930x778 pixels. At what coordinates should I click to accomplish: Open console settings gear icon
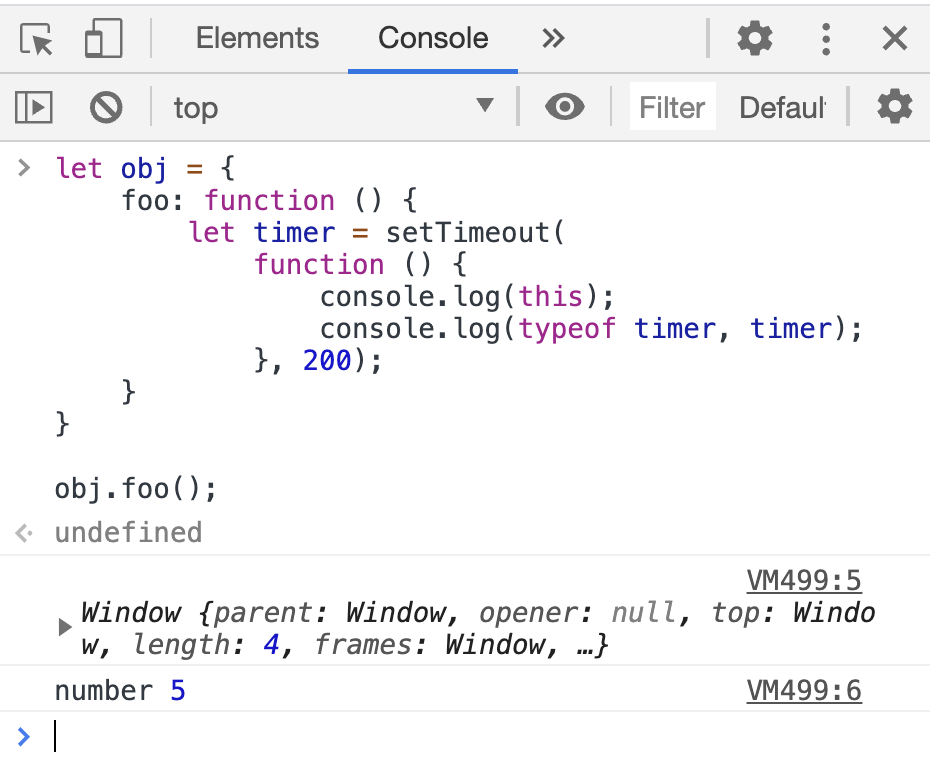894,107
